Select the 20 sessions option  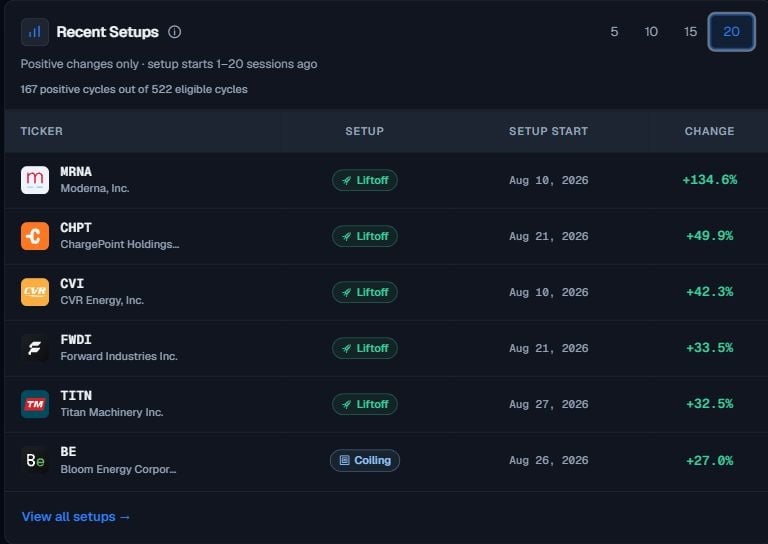pos(731,32)
